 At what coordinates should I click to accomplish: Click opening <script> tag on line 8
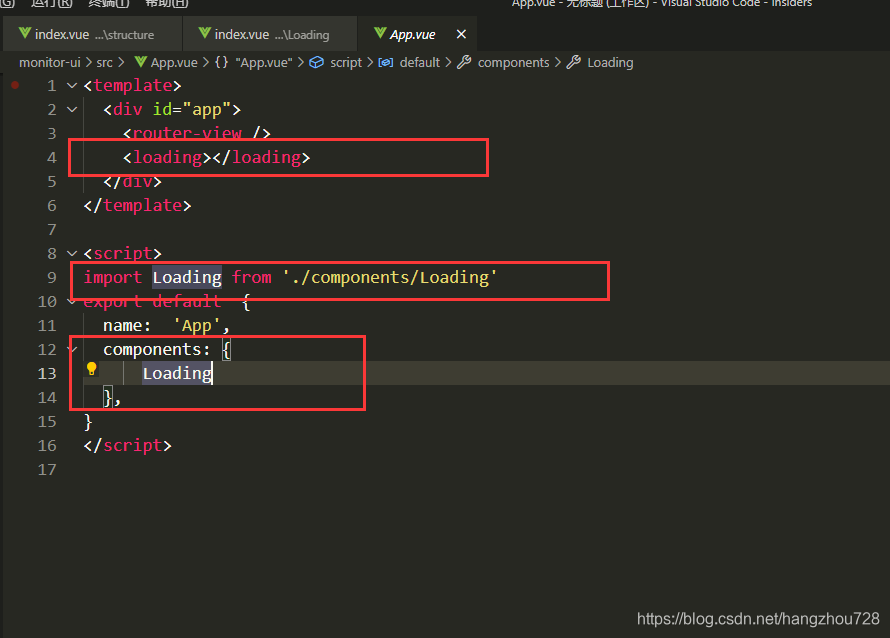pyautogui.click(x=123, y=253)
